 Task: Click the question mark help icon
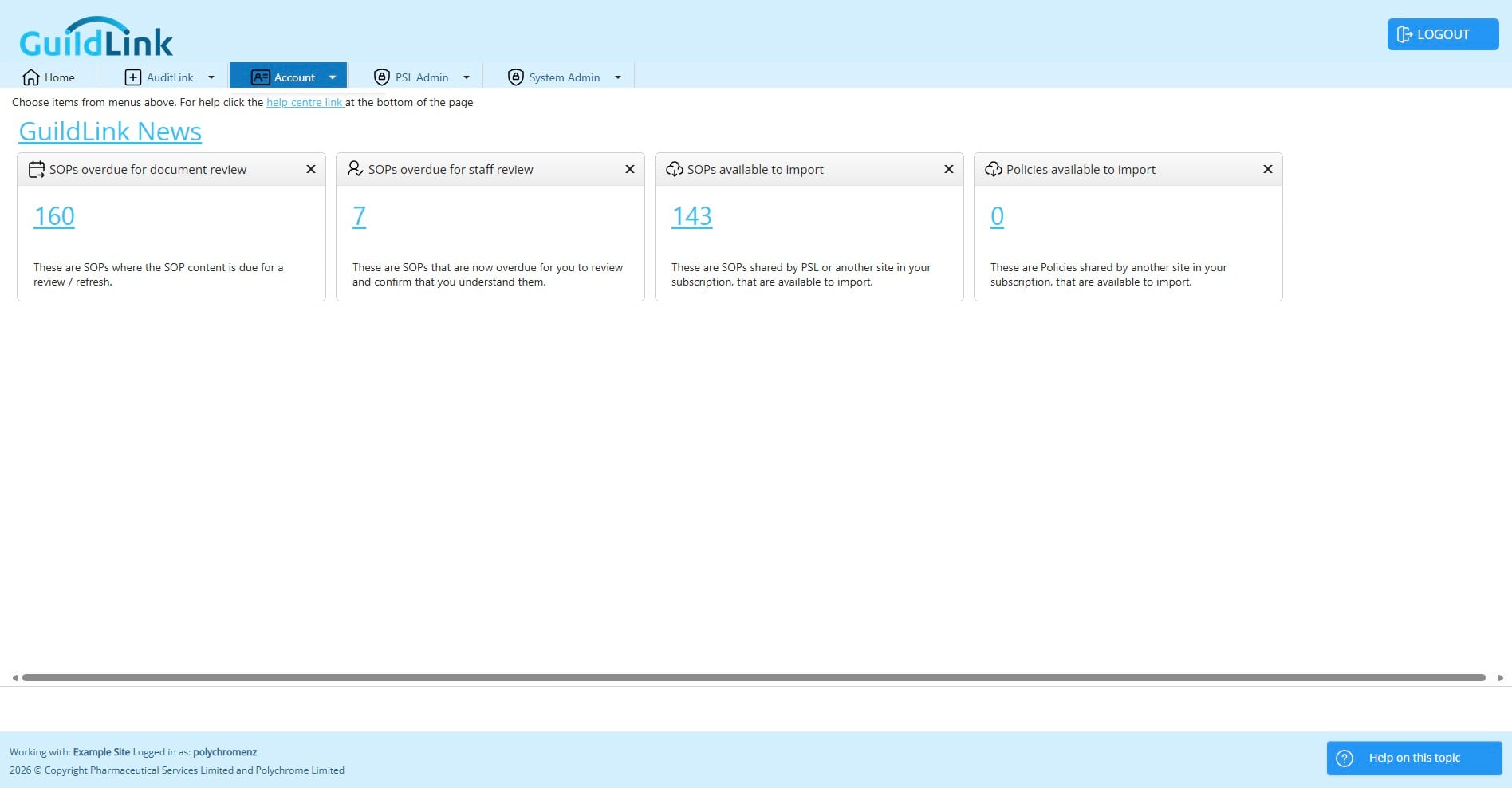[x=1345, y=758]
